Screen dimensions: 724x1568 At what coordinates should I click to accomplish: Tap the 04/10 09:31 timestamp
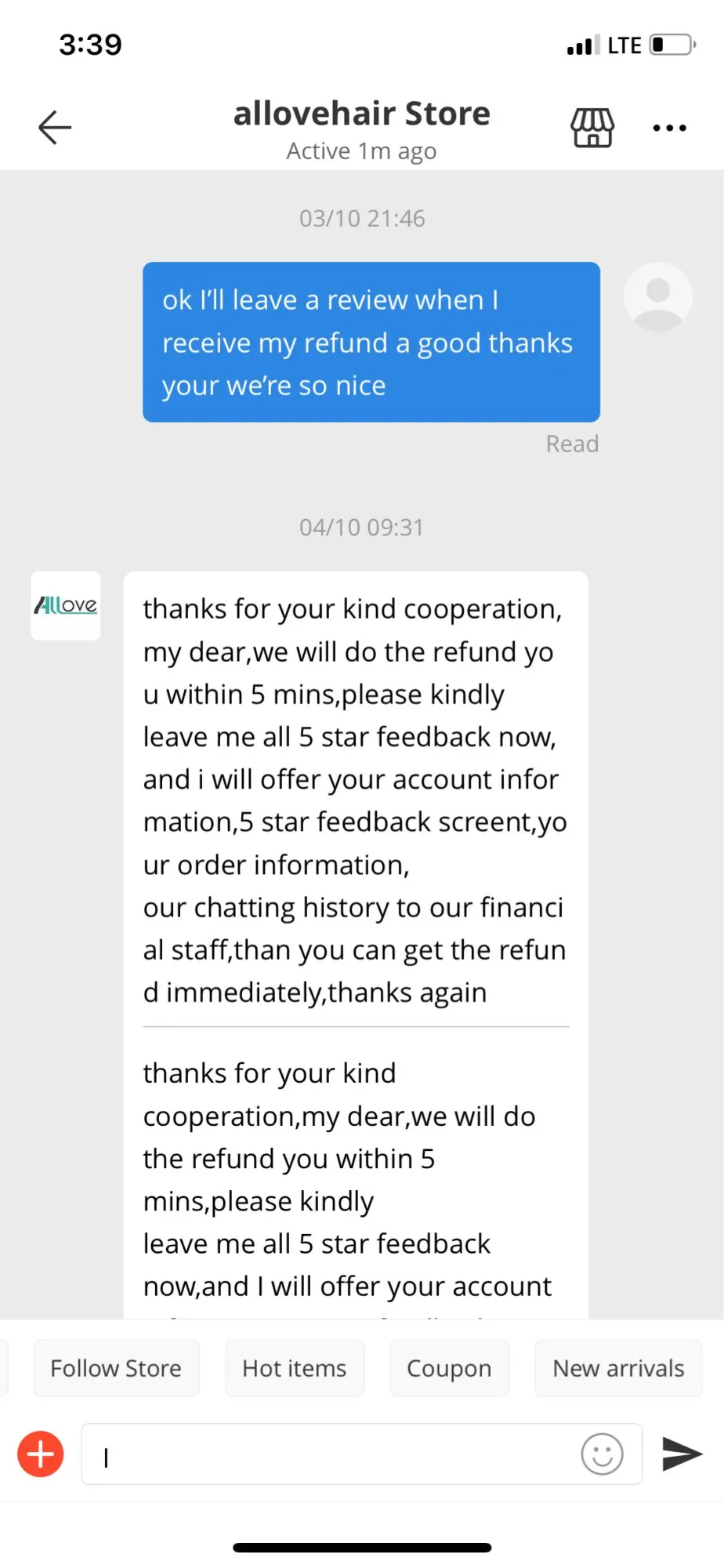click(362, 527)
